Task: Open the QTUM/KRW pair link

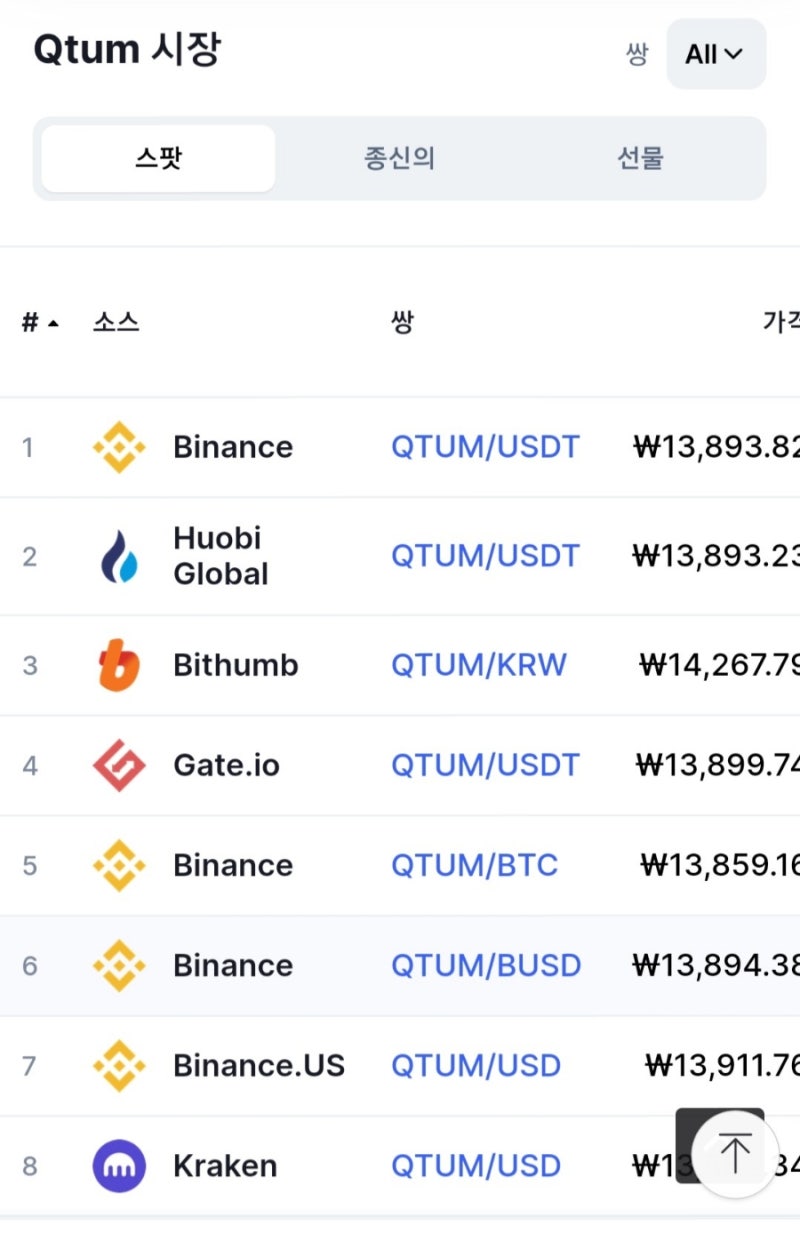Action: pos(478,665)
